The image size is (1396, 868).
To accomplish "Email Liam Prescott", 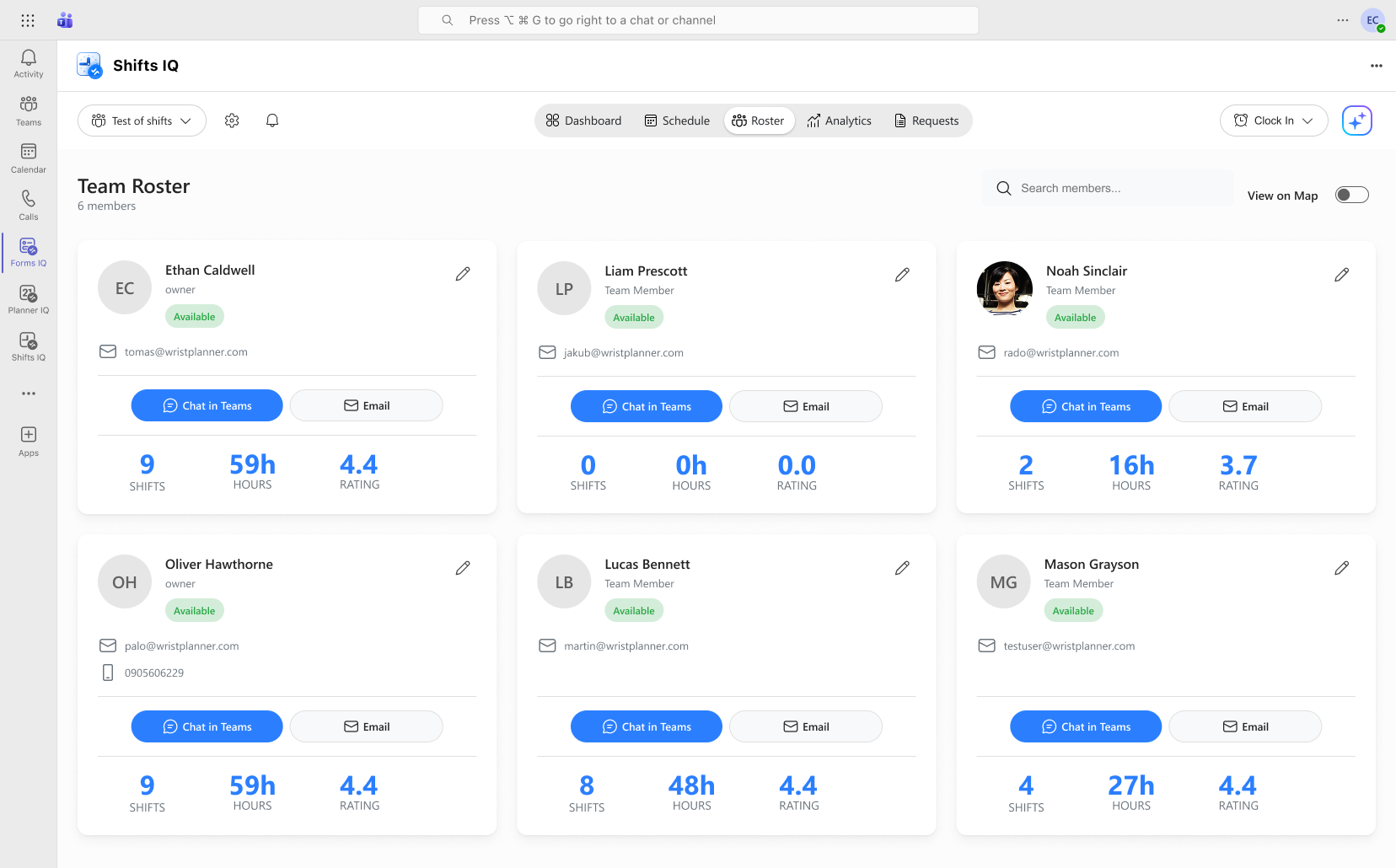I will click(806, 406).
